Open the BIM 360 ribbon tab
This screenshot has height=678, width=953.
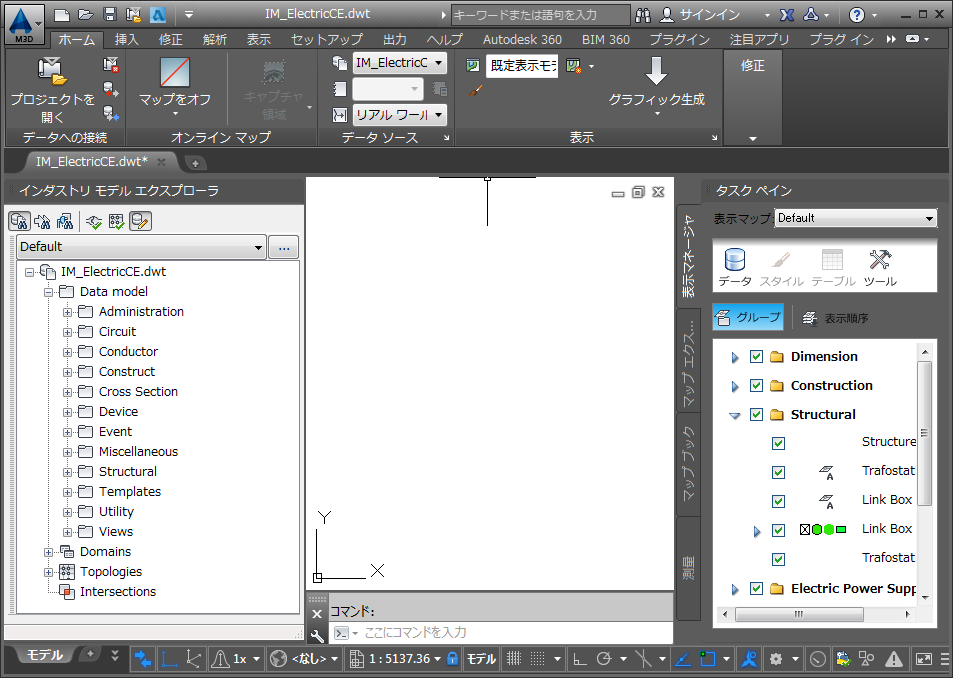[x=606, y=39]
